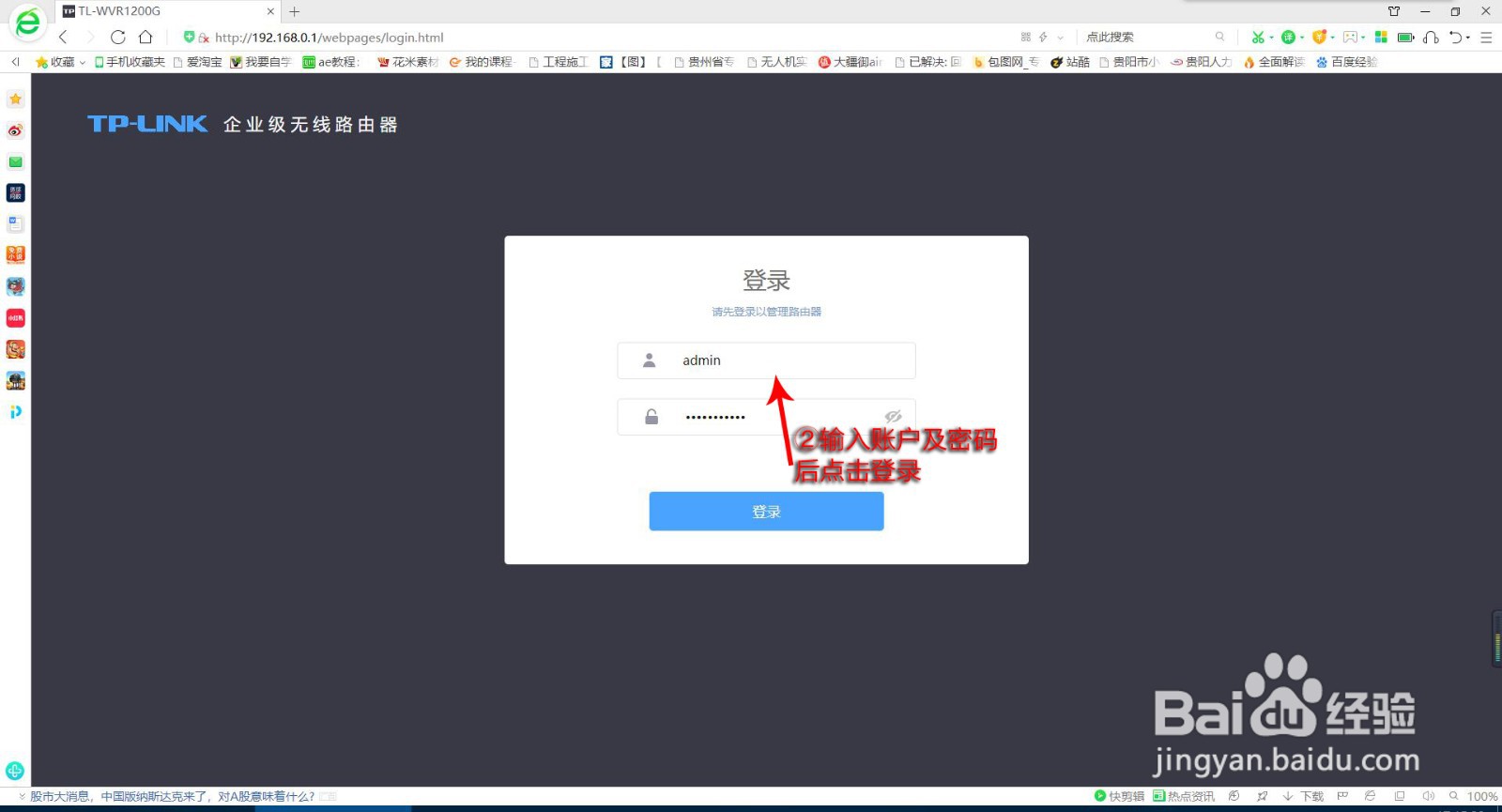Click the TP-LINK logo
The width and height of the screenshot is (1502, 812).
147,124
